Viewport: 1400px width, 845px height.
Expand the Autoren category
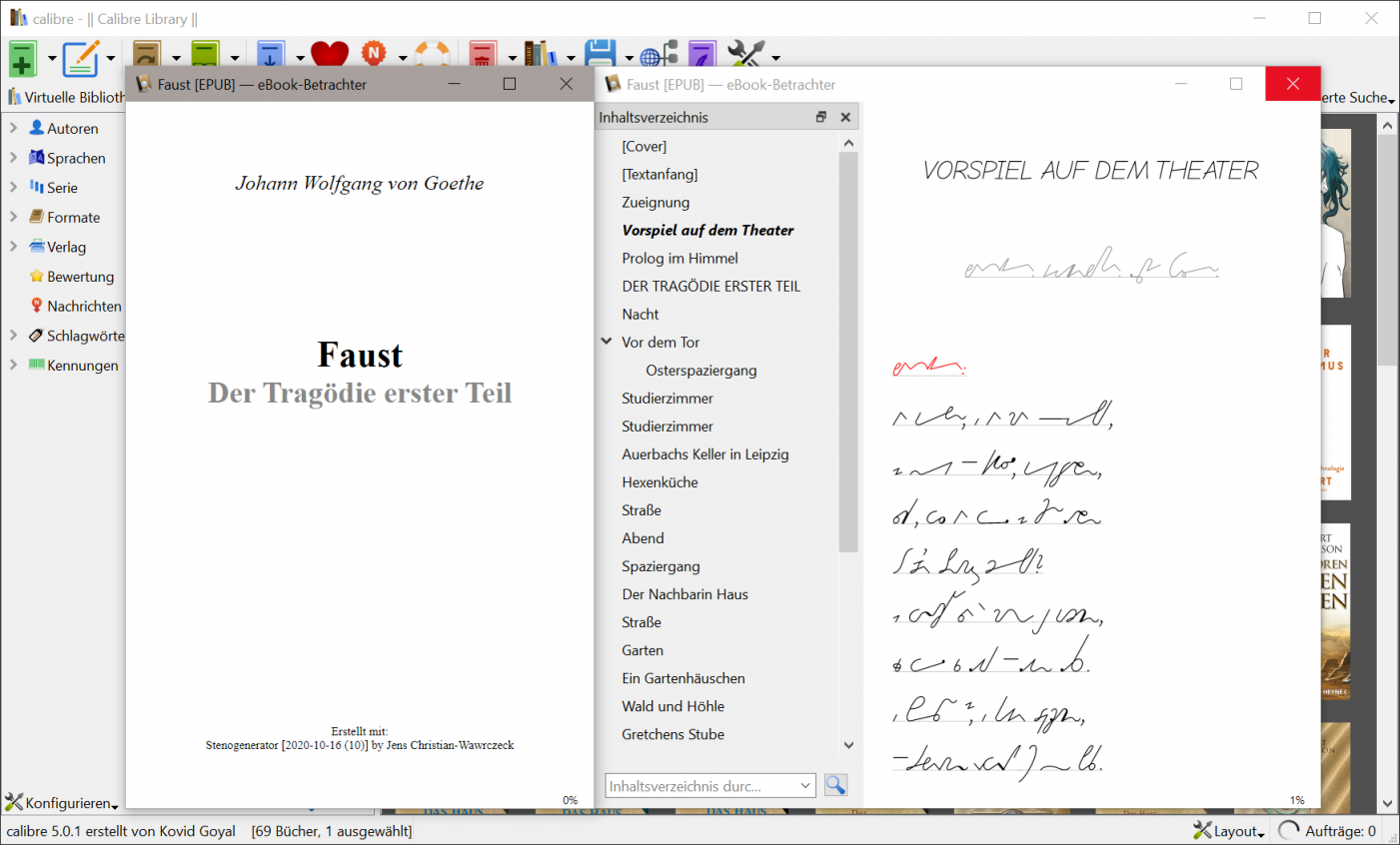click(14, 128)
